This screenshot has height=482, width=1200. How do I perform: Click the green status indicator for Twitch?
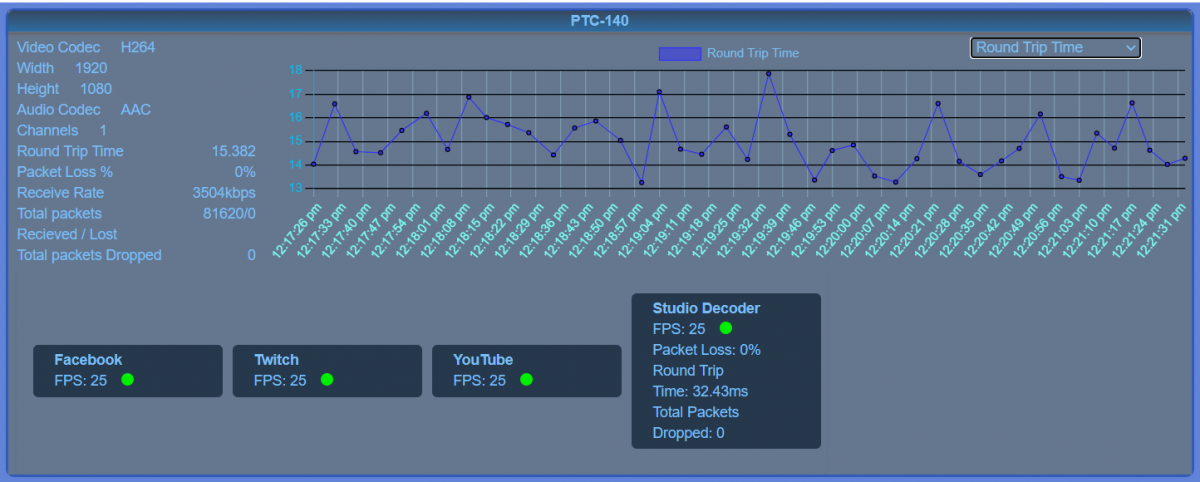tap(326, 380)
